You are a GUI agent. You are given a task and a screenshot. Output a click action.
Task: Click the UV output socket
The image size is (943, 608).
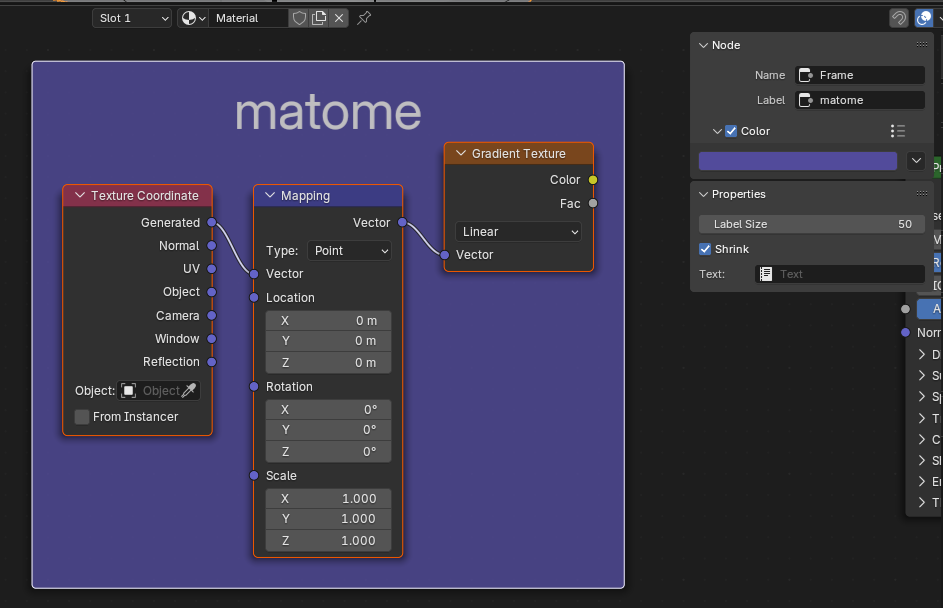pyautogui.click(x=212, y=269)
